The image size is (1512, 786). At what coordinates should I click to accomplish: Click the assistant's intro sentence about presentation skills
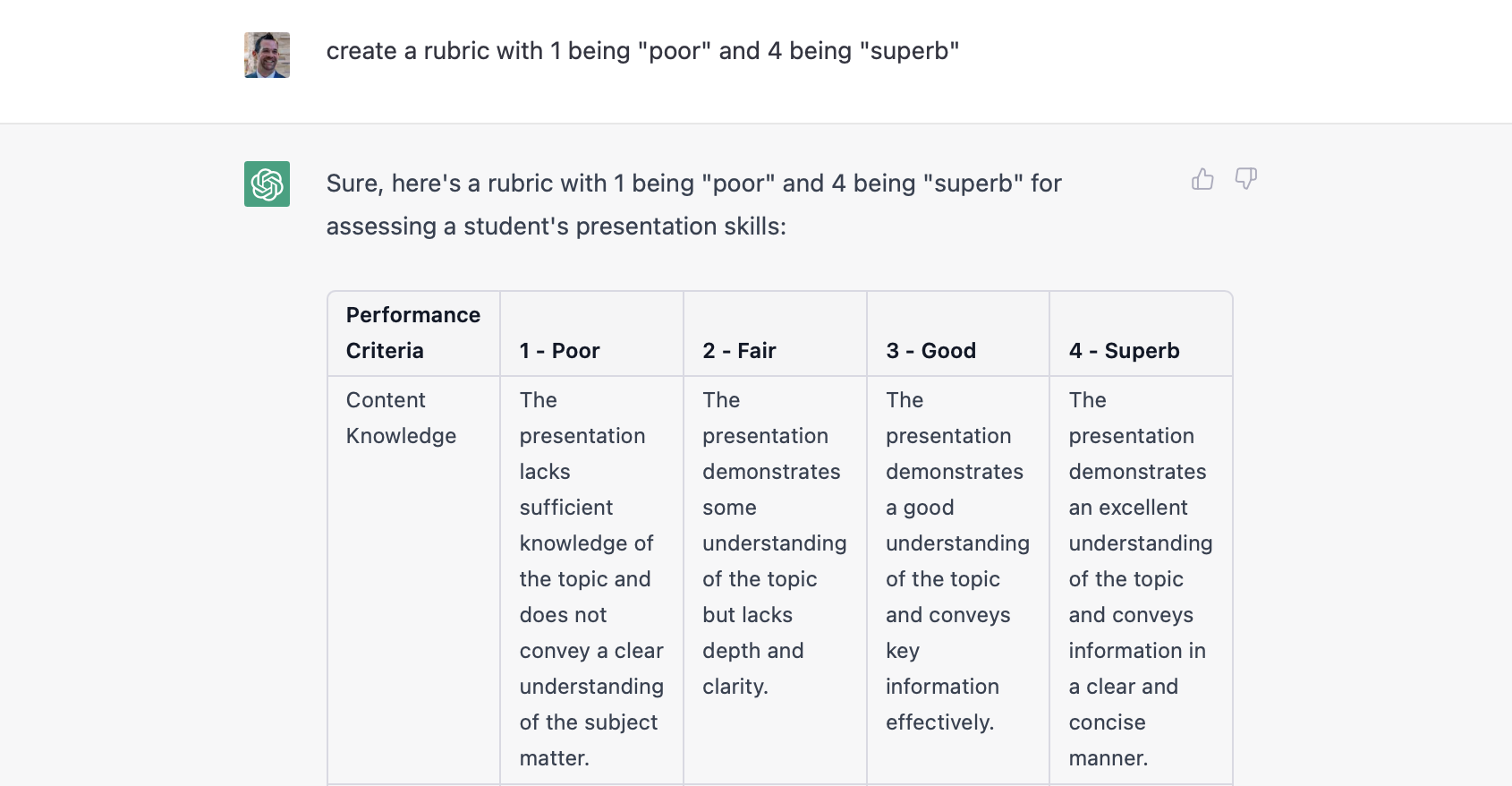[693, 205]
